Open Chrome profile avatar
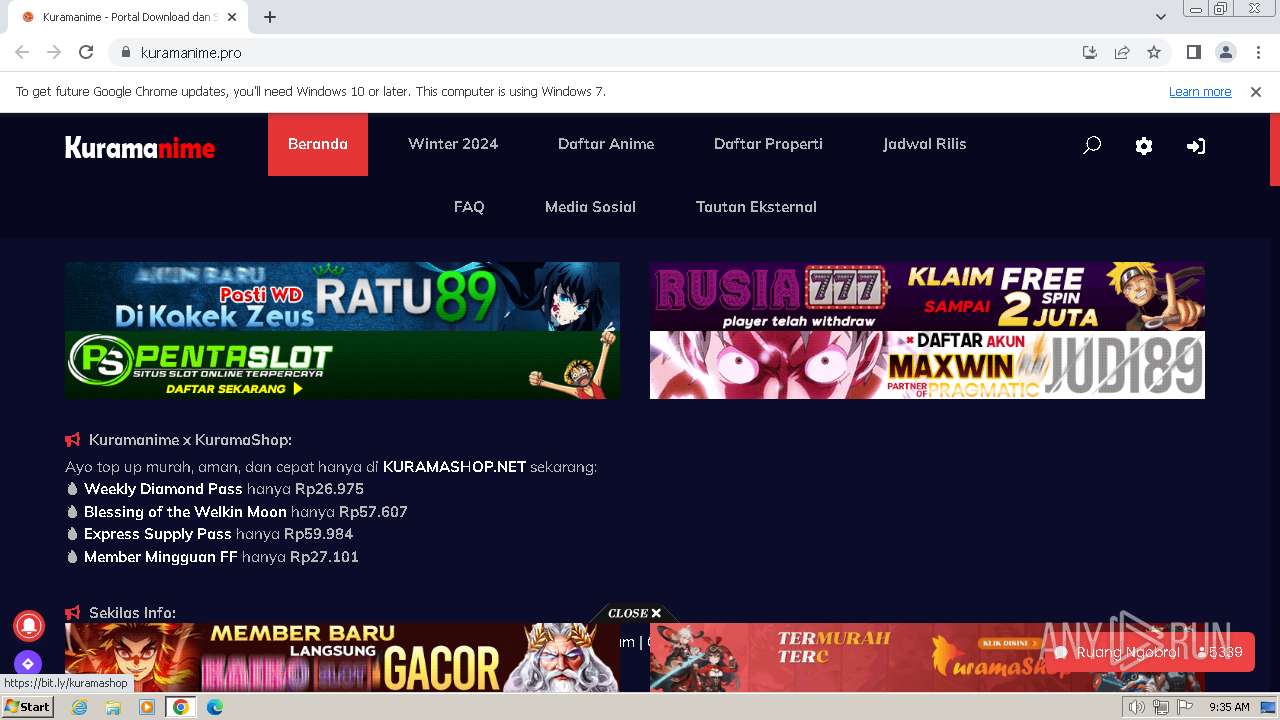The width and height of the screenshot is (1280, 720). pos(1226,52)
